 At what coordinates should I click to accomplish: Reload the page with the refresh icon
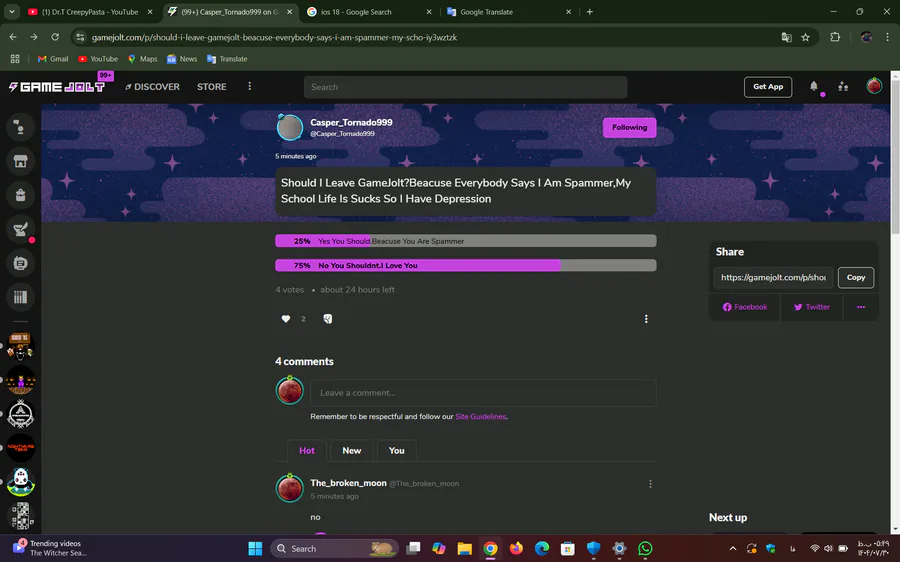[55, 37]
